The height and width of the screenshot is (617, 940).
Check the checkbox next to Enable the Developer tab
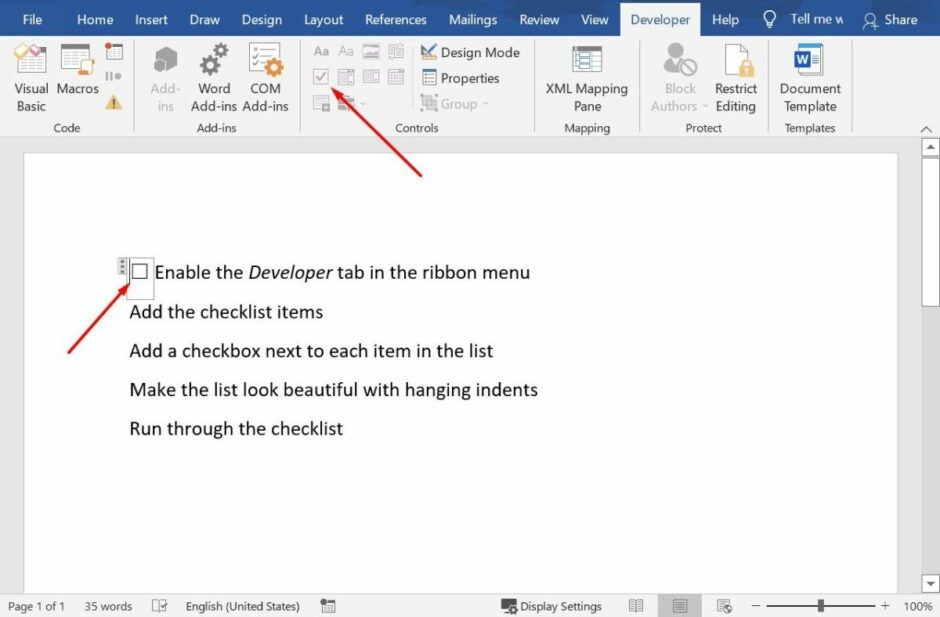point(139,271)
